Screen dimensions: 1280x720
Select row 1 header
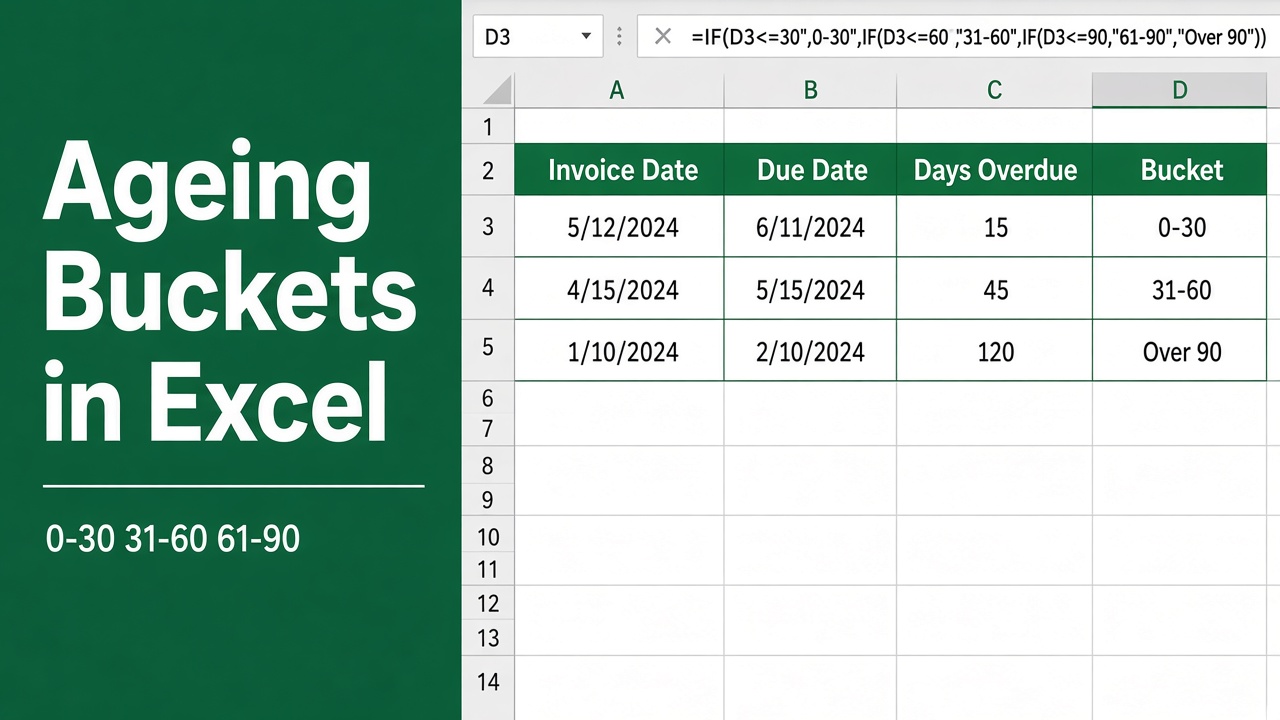(488, 127)
